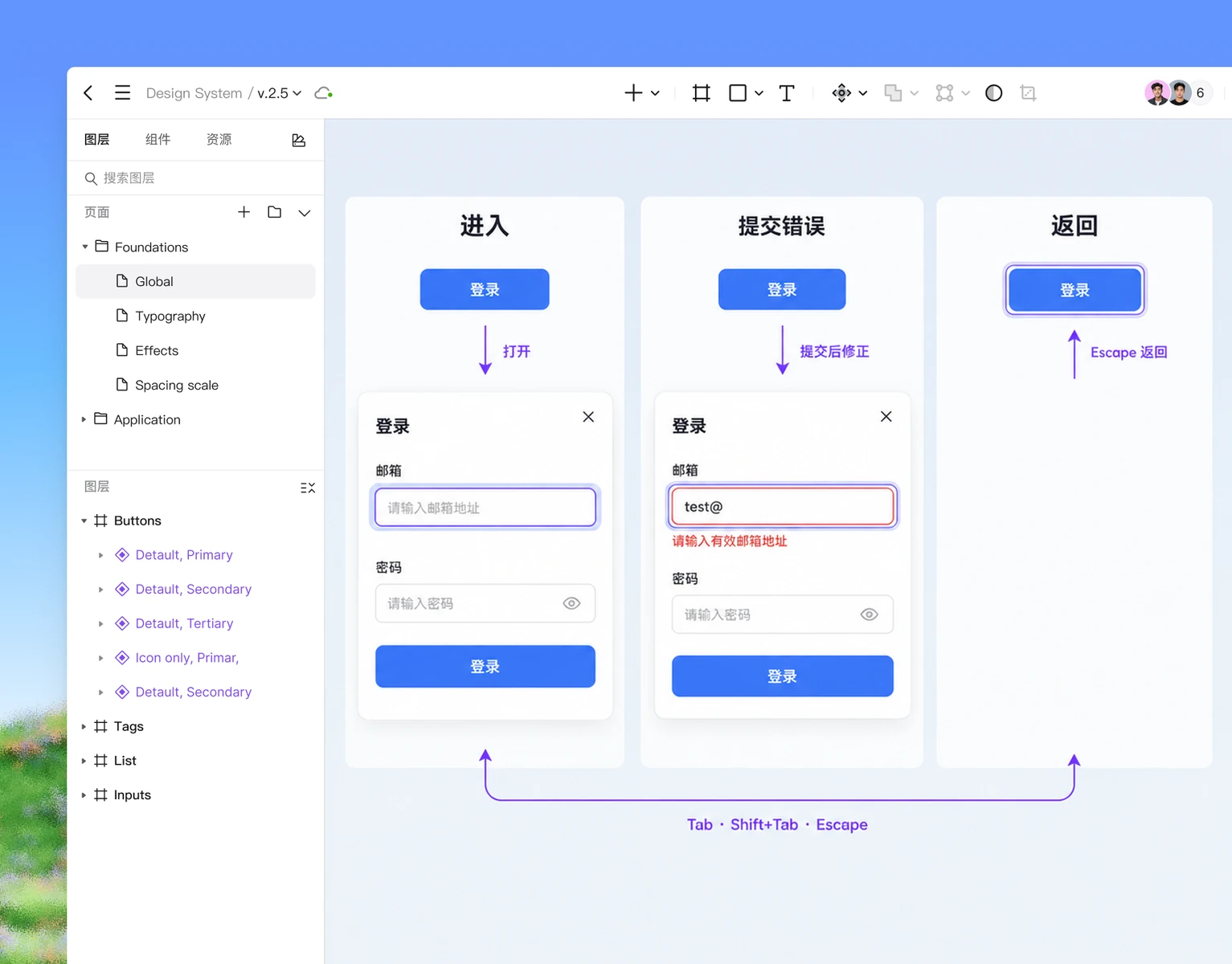Switch to the 图层 tab

coord(97,140)
